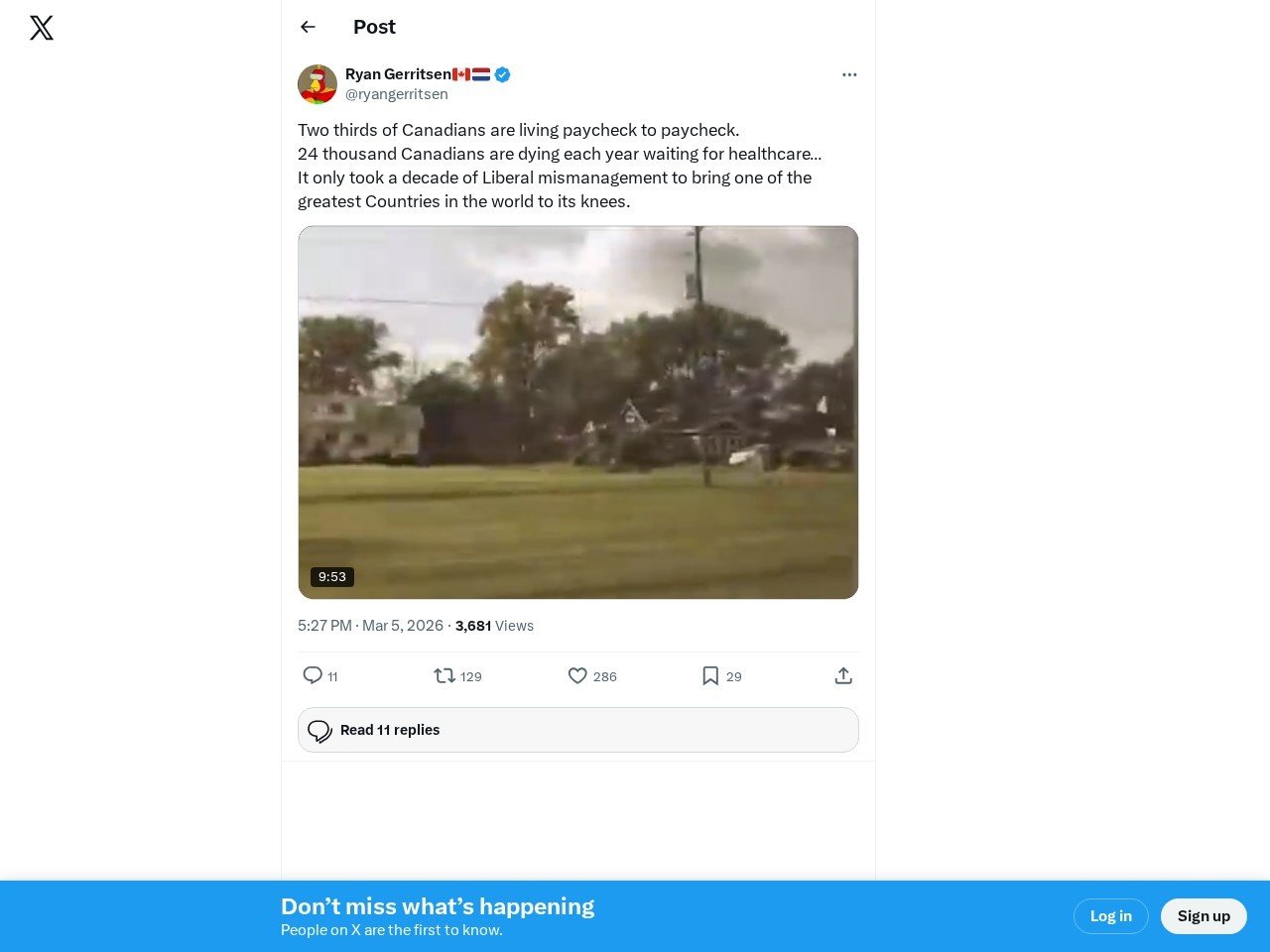This screenshot has width=1270, height=952.
Task: Click the 3,681 Views count
Action: click(x=494, y=626)
